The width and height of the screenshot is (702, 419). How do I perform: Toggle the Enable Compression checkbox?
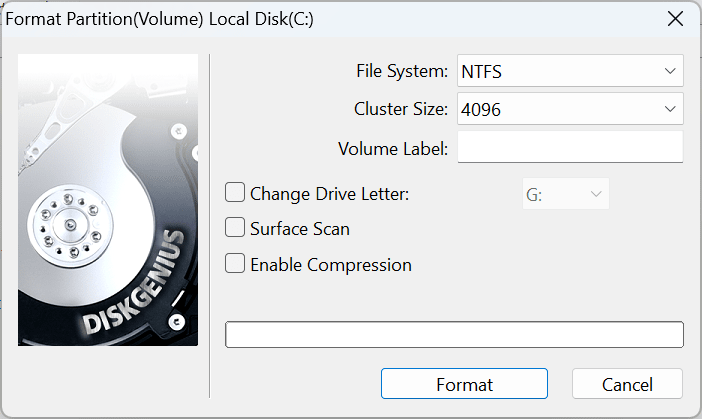236,265
